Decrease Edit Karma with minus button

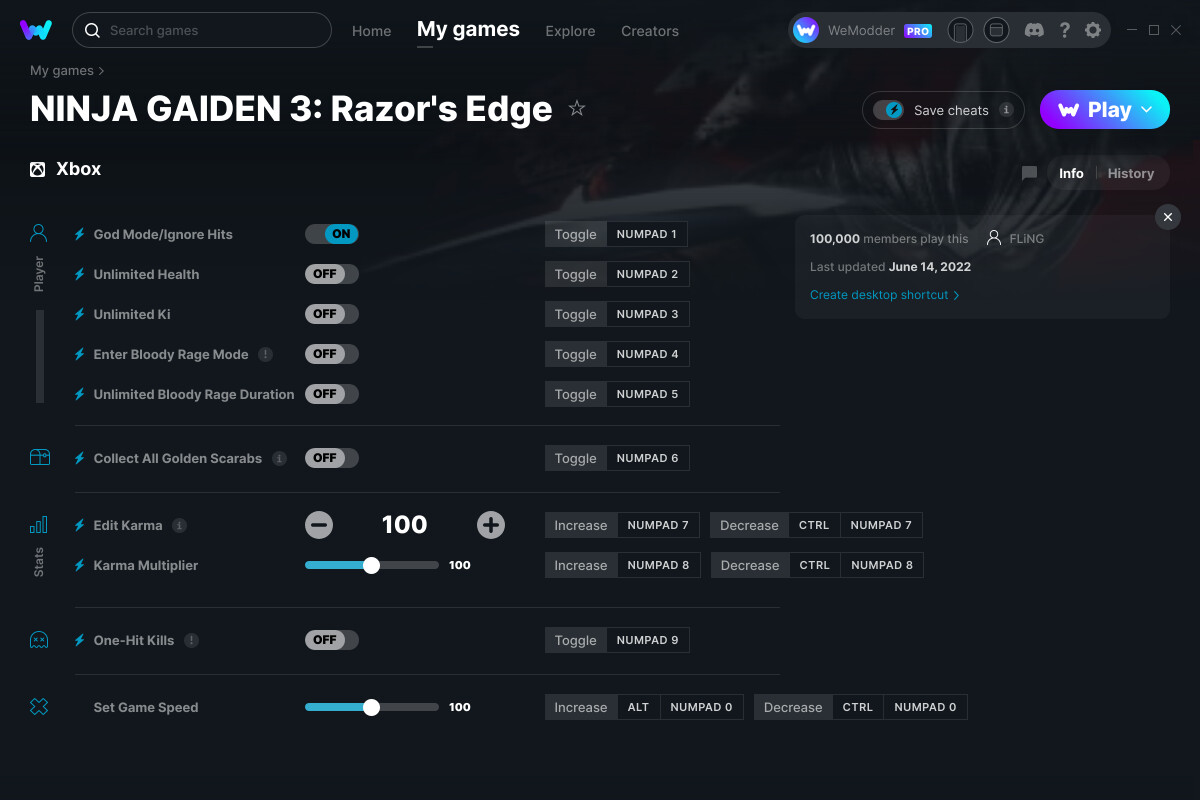[x=319, y=525]
